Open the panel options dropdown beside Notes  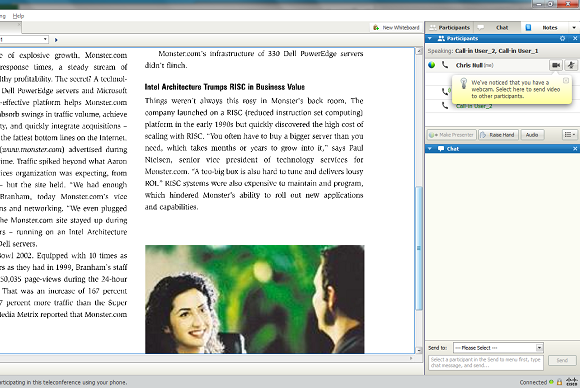(574, 27)
